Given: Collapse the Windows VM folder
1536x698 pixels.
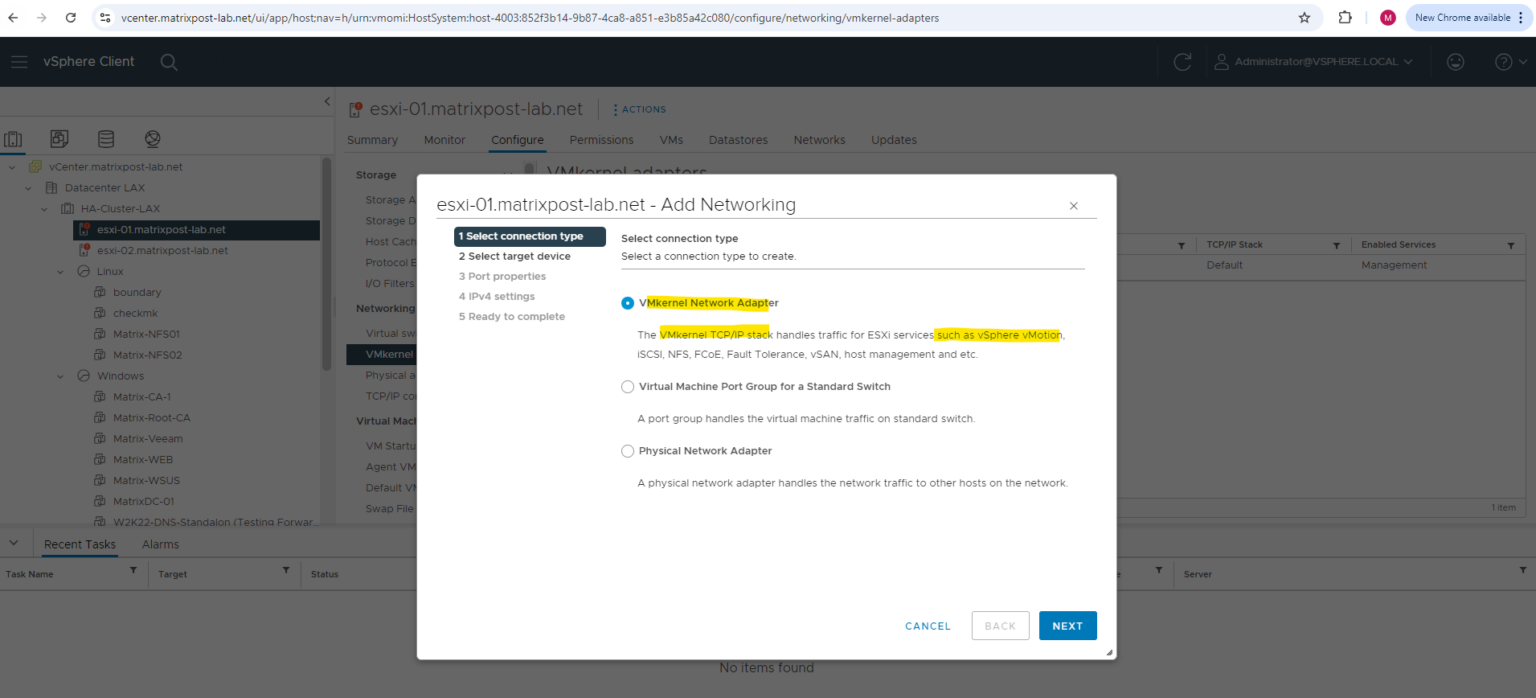Looking at the screenshot, I should click(x=58, y=375).
